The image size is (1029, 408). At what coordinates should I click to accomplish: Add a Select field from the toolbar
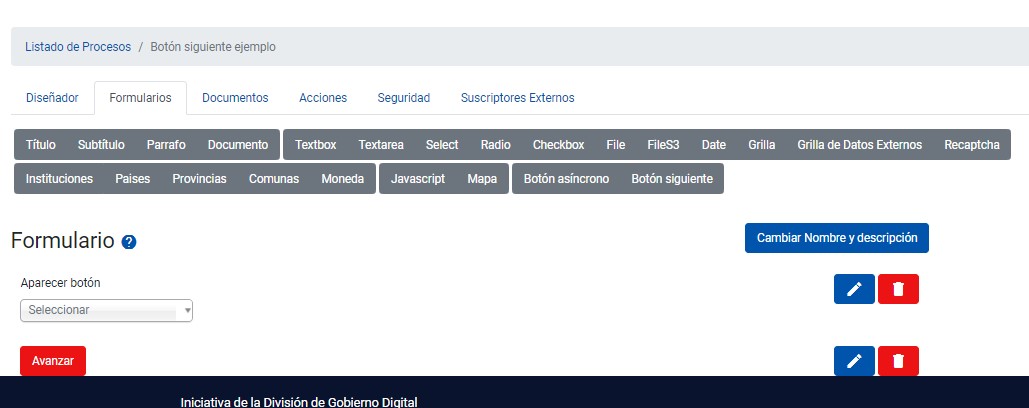point(442,145)
